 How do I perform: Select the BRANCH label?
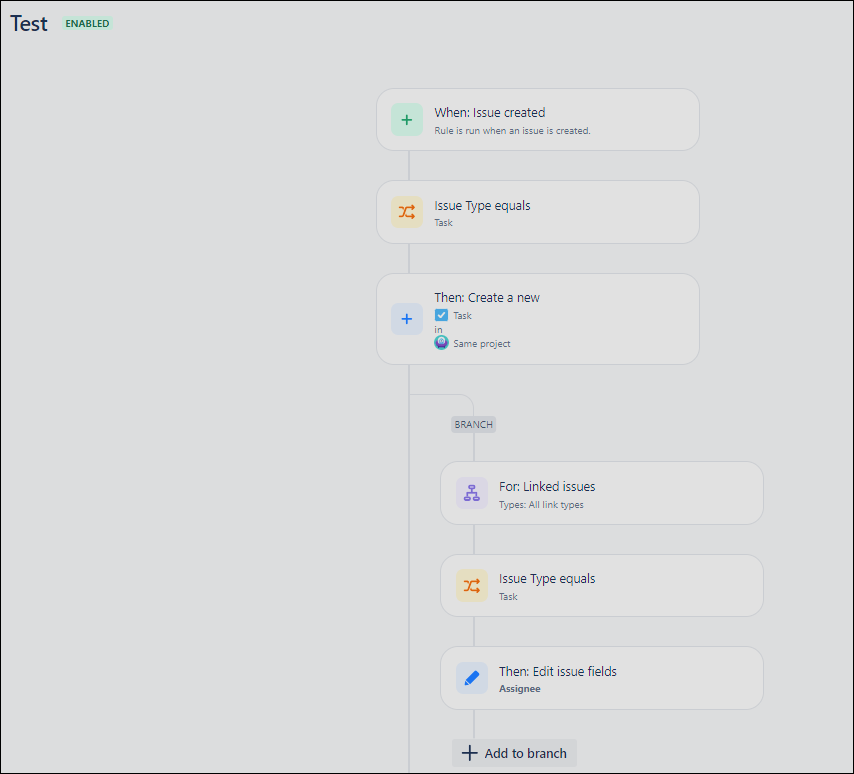pyautogui.click(x=472, y=424)
